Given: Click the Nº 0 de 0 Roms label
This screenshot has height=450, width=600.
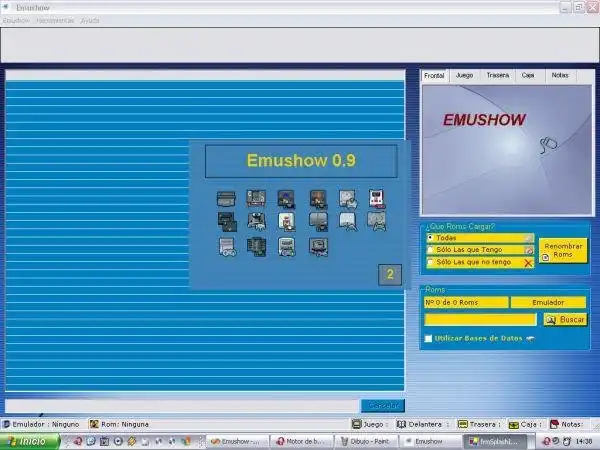Looking at the screenshot, I should pyautogui.click(x=466, y=302).
